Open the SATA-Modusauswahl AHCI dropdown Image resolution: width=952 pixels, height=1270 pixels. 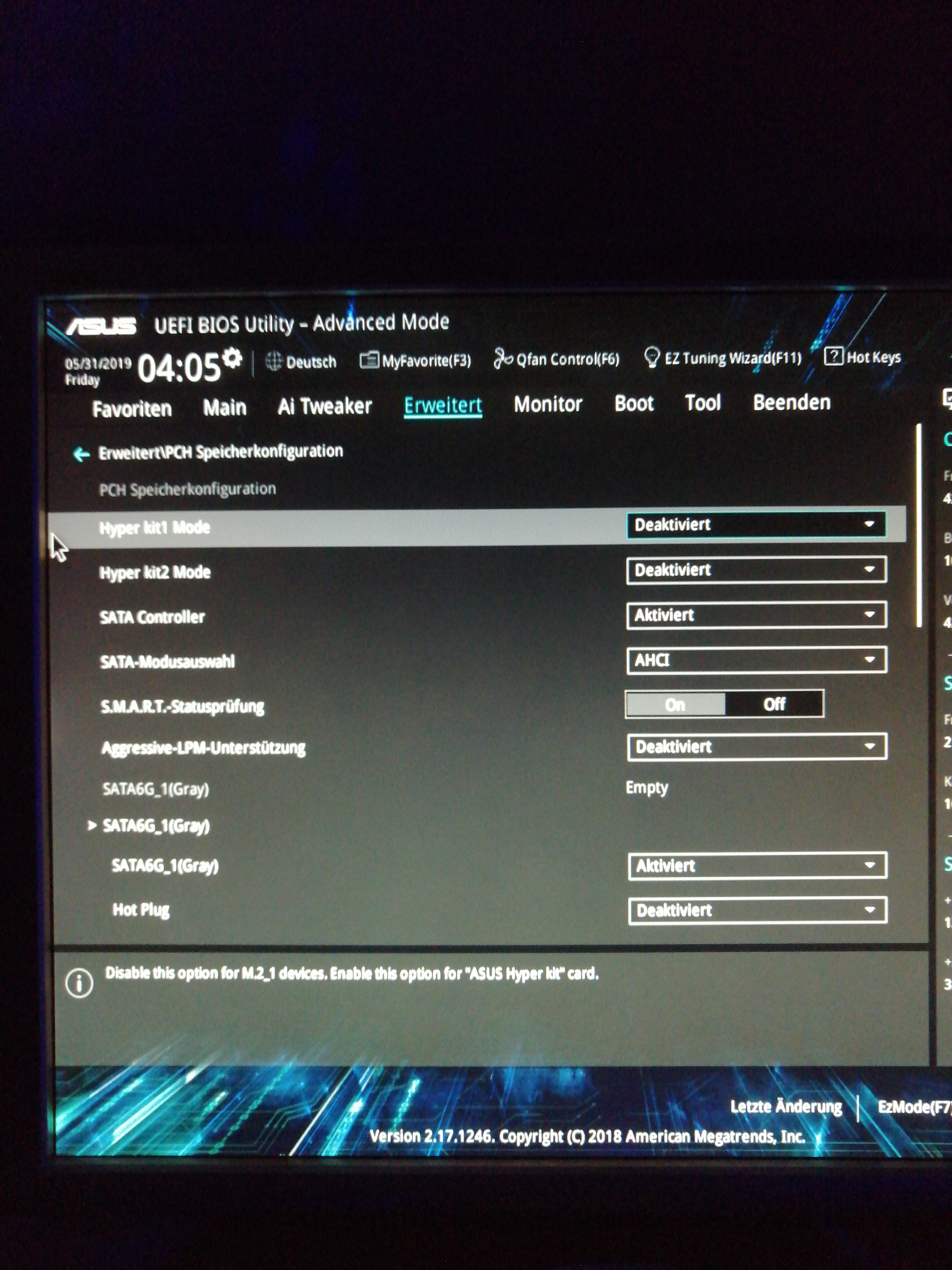click(x=756, y=660)
